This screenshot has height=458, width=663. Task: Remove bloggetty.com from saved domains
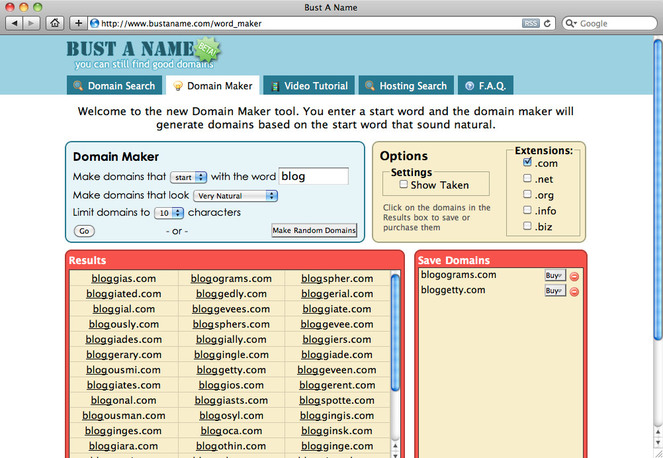click(574, 292)
